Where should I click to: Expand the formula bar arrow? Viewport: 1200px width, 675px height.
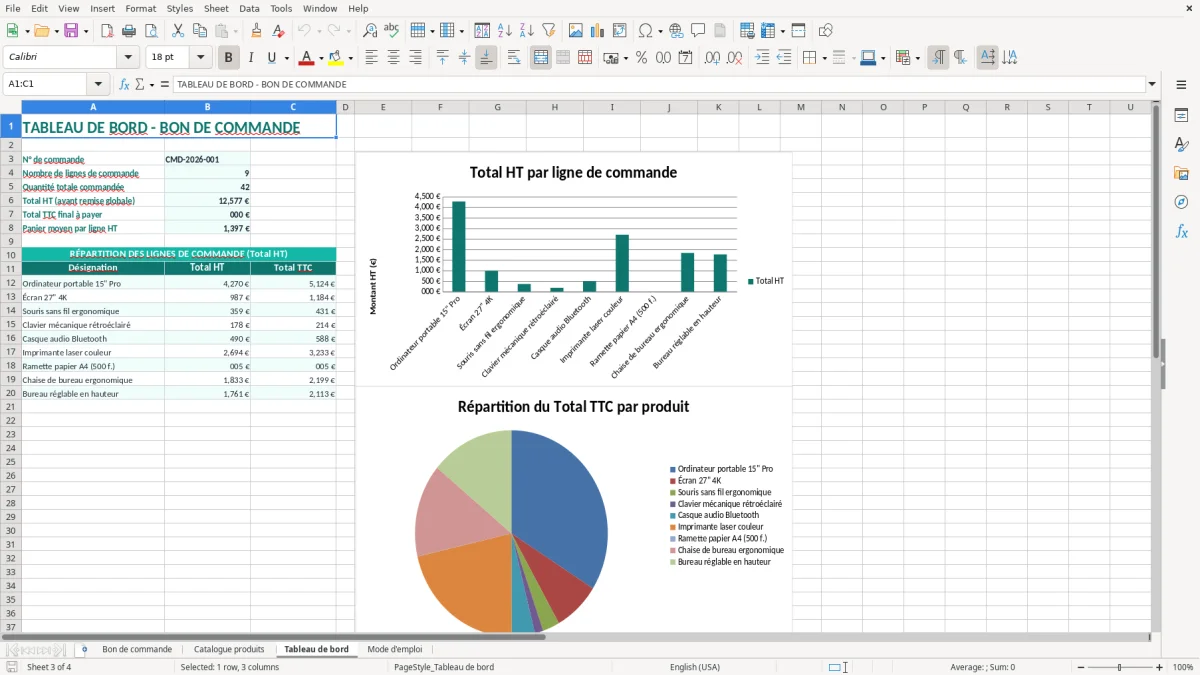[x=1153, y=84]
